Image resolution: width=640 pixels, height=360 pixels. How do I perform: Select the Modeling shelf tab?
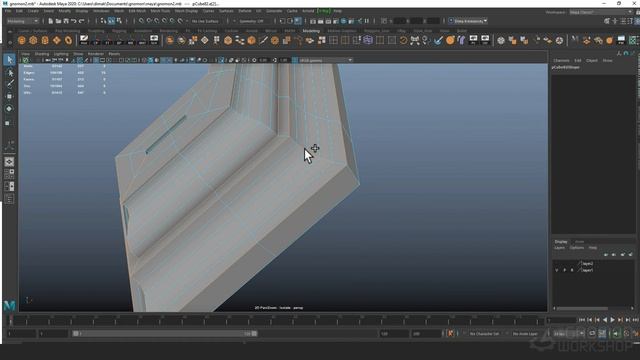click(x=311, y=31)
